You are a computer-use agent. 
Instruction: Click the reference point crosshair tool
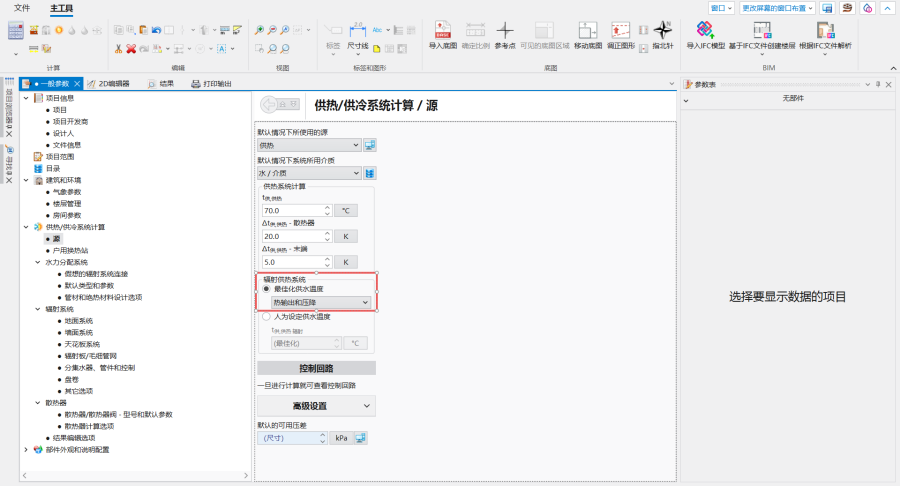[x=507, y=31]
